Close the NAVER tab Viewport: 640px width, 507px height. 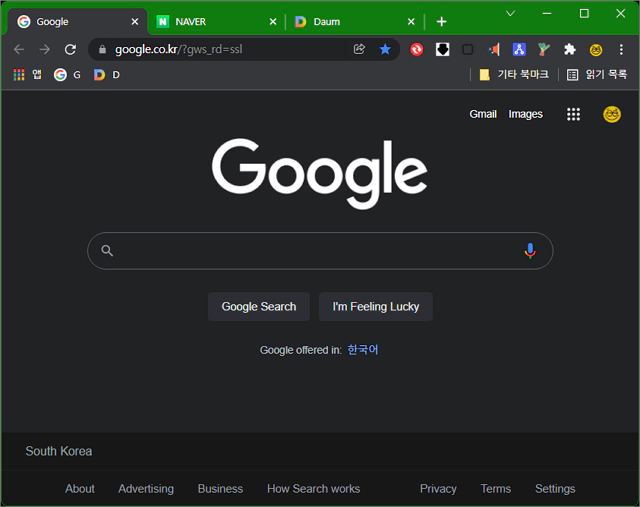[273, 22]
